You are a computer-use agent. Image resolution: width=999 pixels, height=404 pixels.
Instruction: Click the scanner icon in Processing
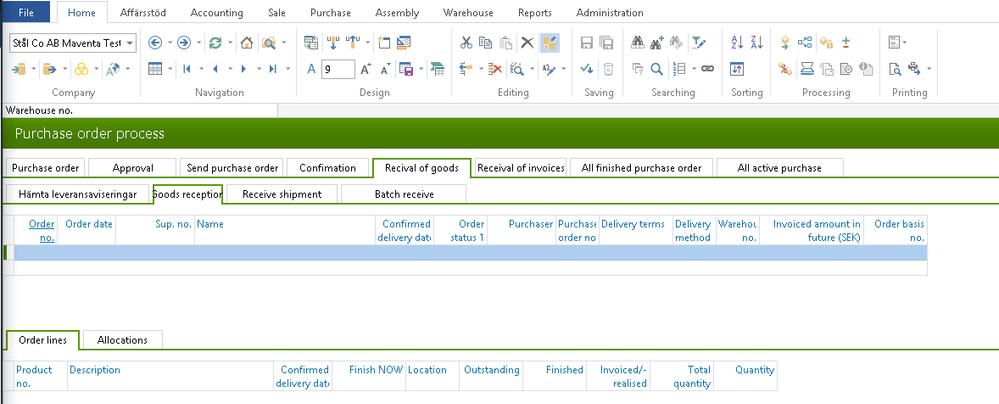[x=807, y=69]
